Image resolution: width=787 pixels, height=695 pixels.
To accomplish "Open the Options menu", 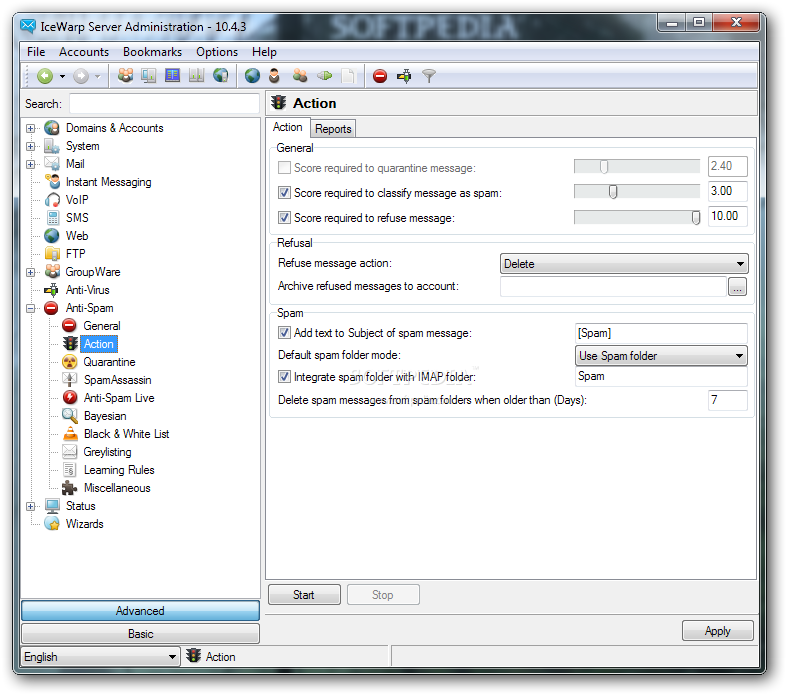I will tap(217, 52).
